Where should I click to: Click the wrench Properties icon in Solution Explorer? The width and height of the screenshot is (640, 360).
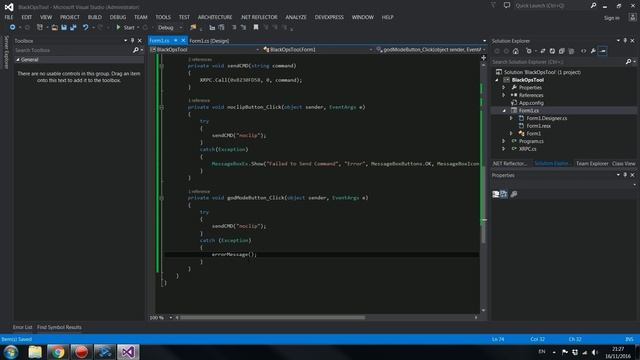click(593, 51)
